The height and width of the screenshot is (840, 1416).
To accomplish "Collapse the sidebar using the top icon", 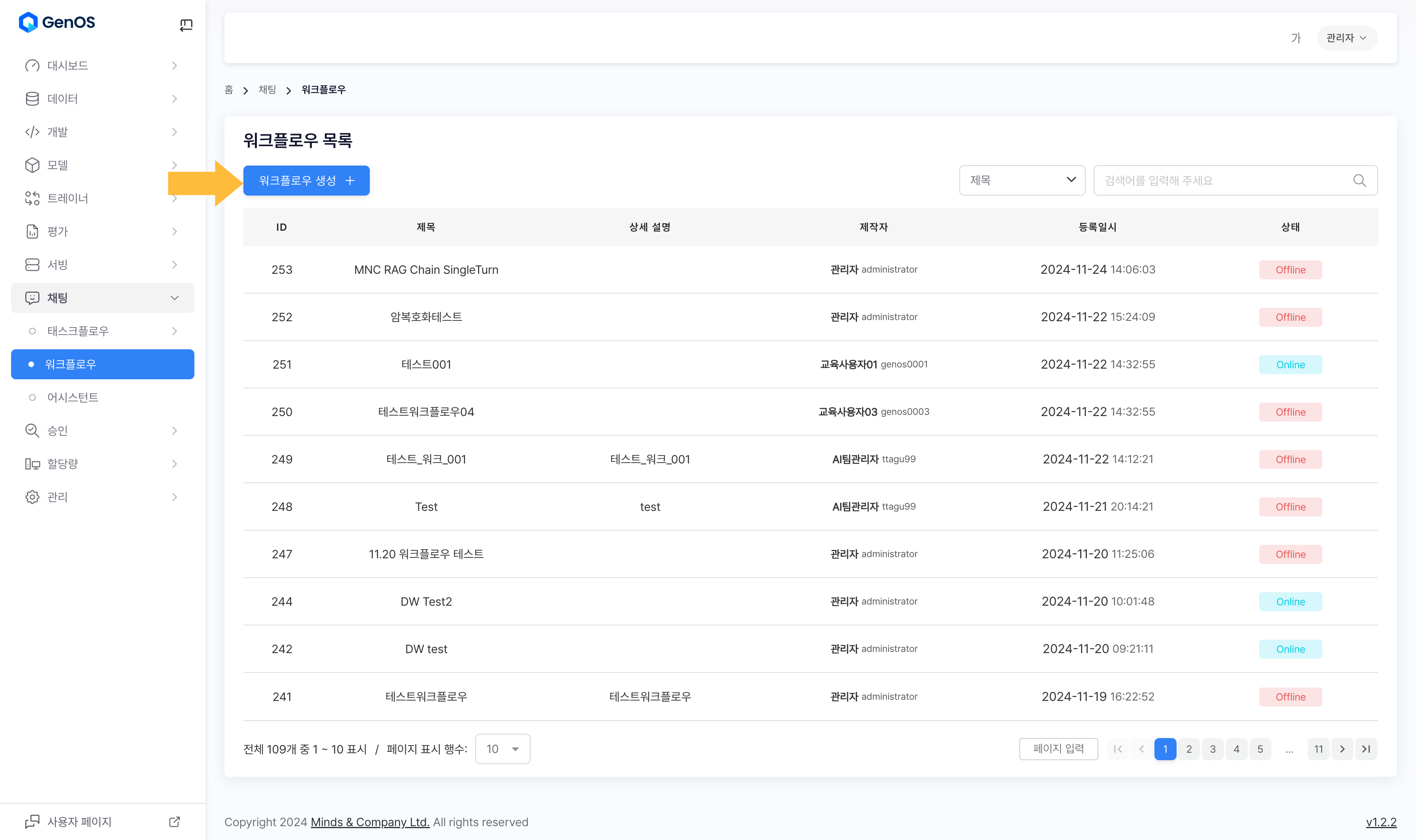I will pyautogui.click(x=186, y=25).
